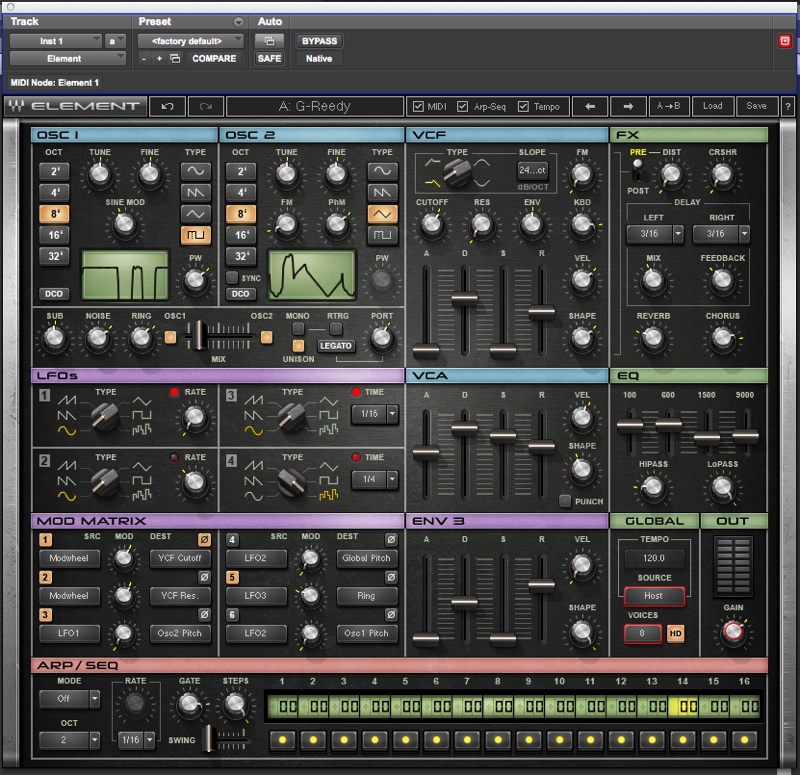The width and height of the screenshot is (800, 775).
Task: Open the Element plug-in selector dropdown
Action: 67,59
